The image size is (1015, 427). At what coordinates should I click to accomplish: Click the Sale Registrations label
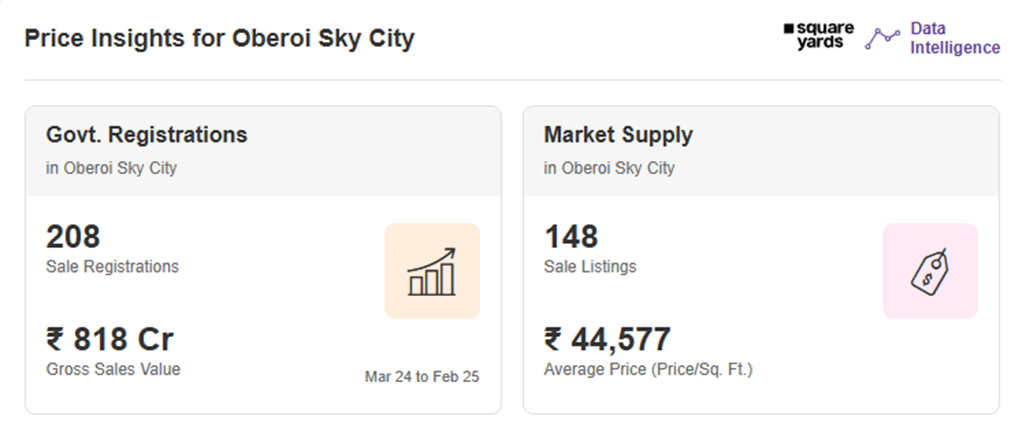[x=113, y=267]
